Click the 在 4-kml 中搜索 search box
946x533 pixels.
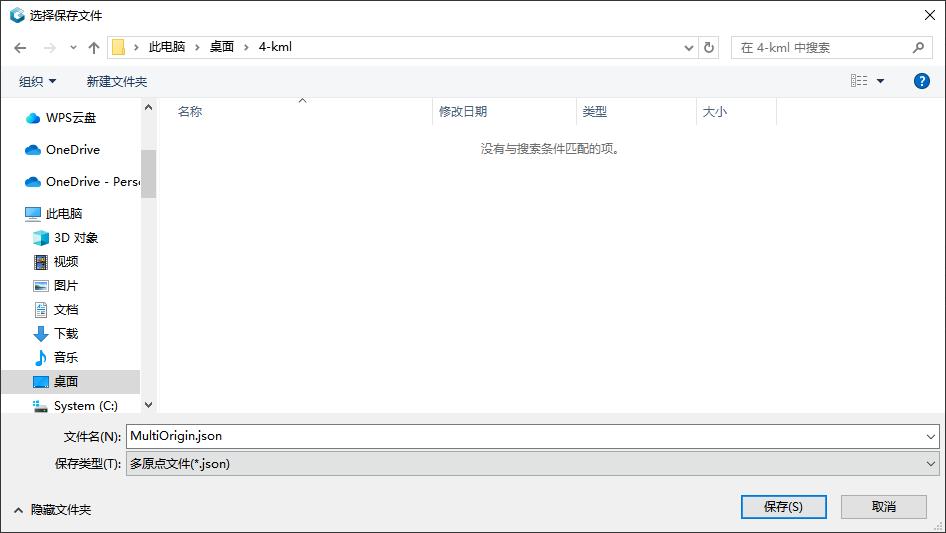[x=831, y=48]
